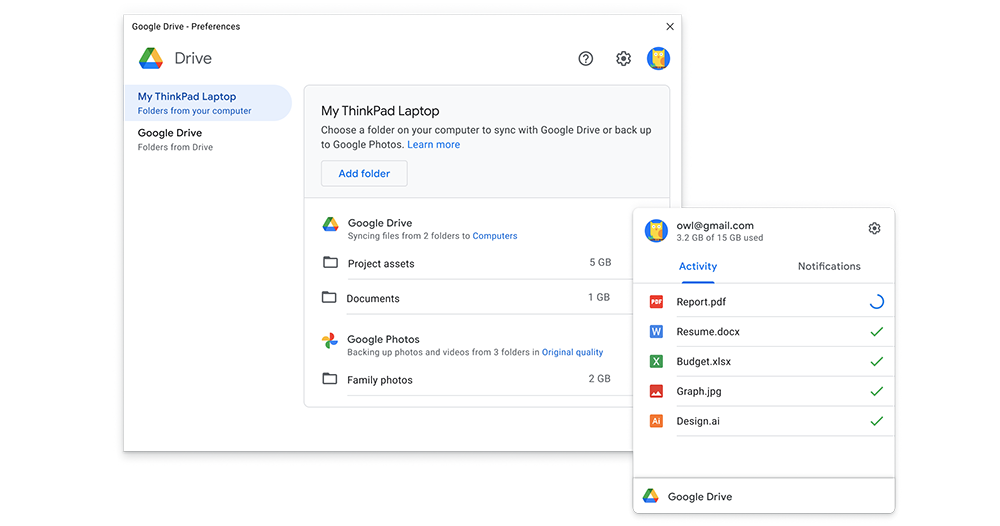Click the 3.2 GB of 15 GB used text
1000x526 pixels.
click(x=719, y=238)
